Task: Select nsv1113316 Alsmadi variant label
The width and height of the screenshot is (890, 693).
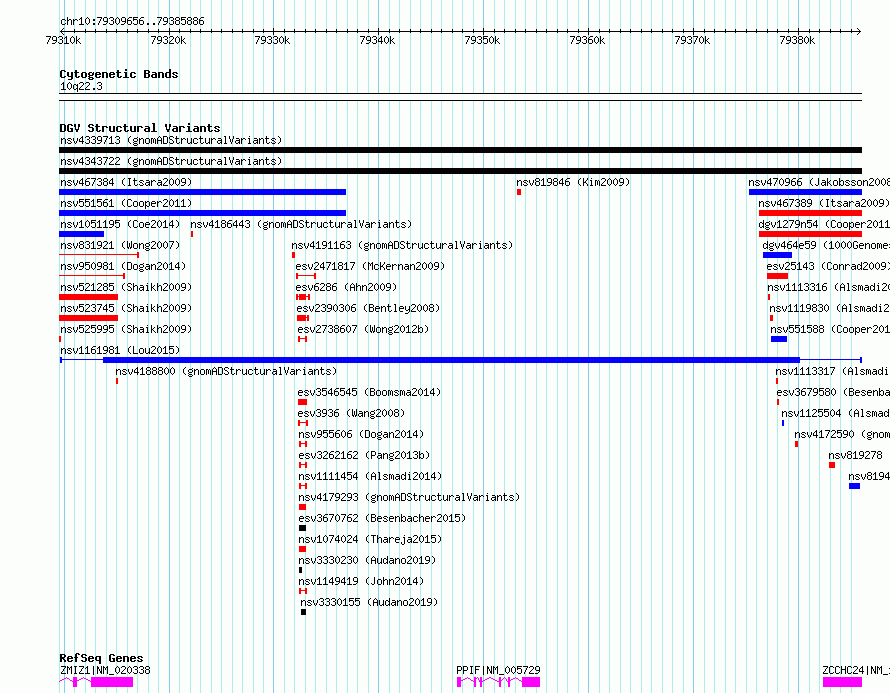Action: [x=828, y=287]
